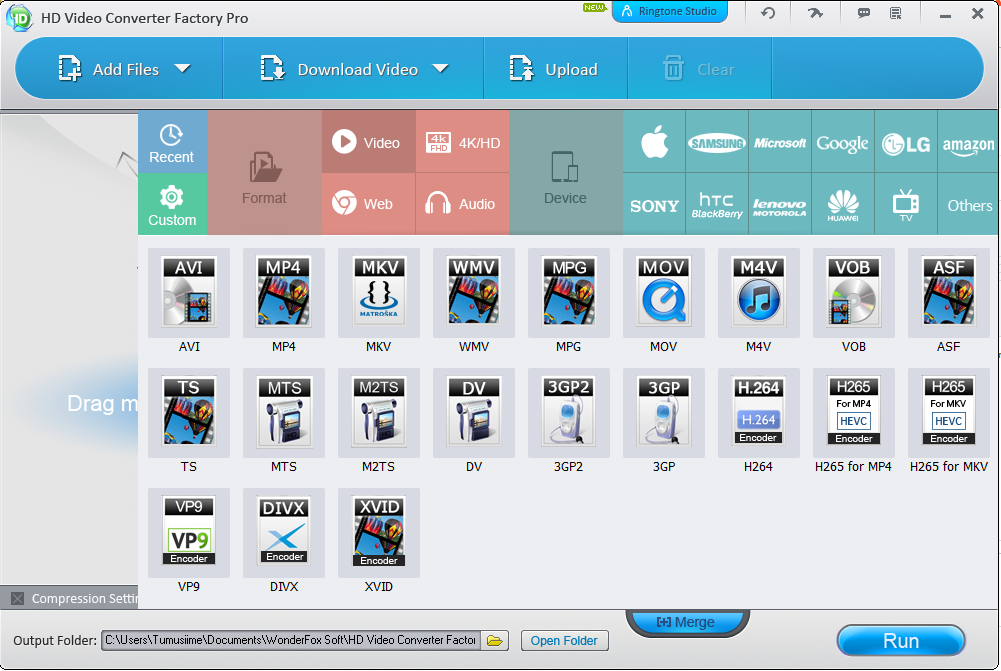Select the MP4 output preset

(x=284, y=292)
